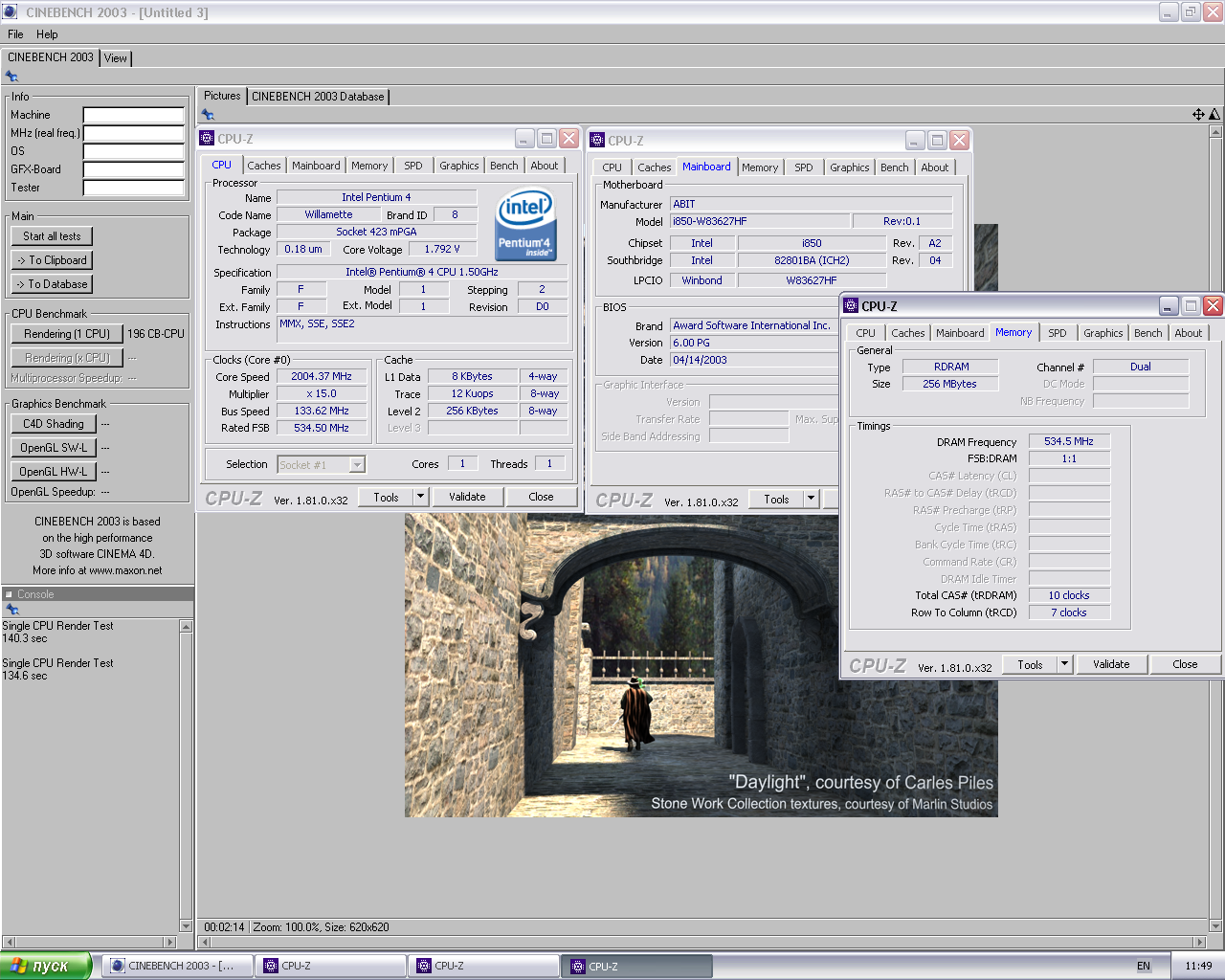
Task: Click the pin icon under Pictures tab
Action: (208, 115)
